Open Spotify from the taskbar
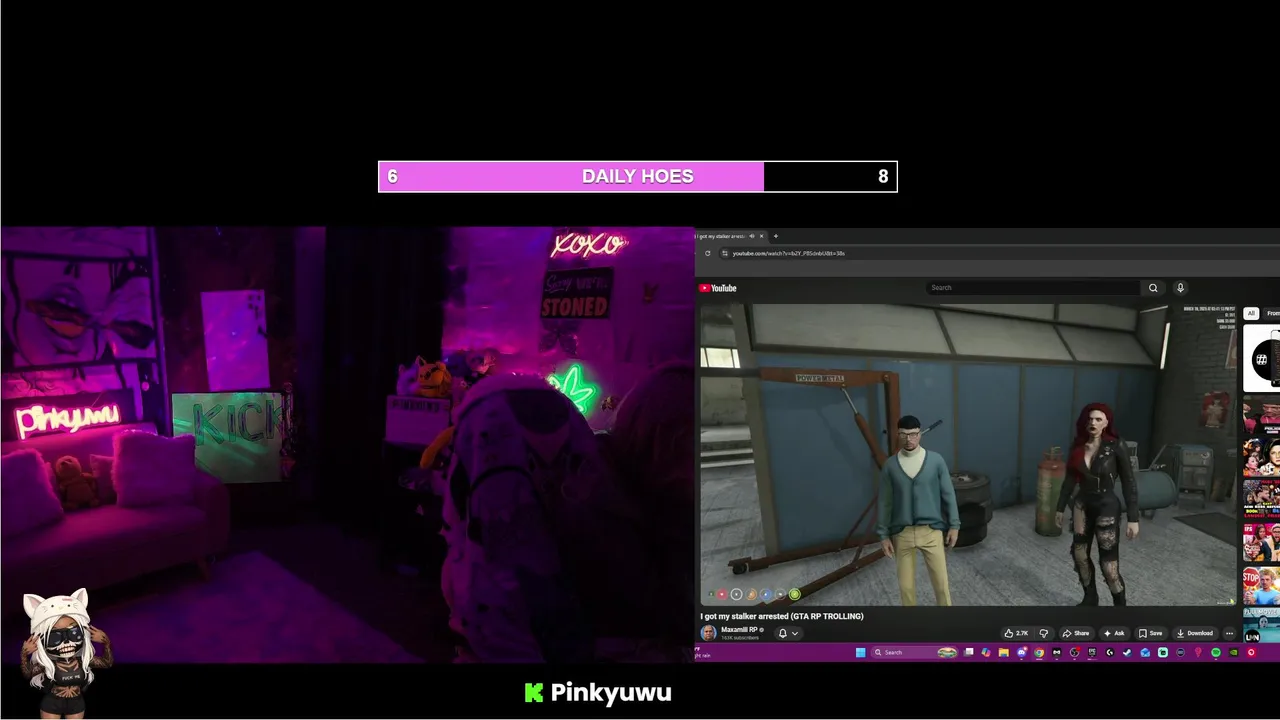 click(1215, 652)
